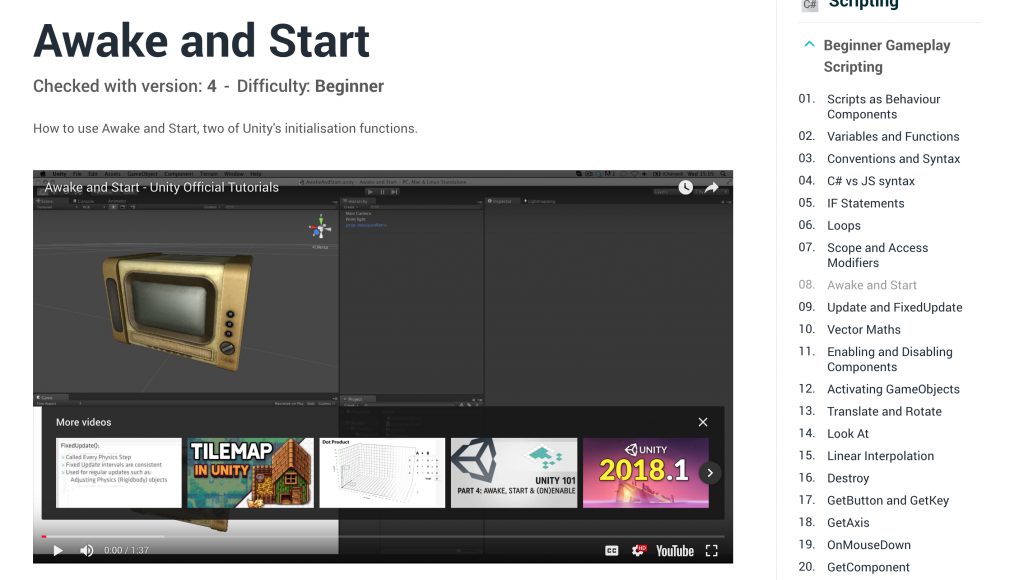
Task: Mute the video volume speaker icon
Action: point(87,551)
